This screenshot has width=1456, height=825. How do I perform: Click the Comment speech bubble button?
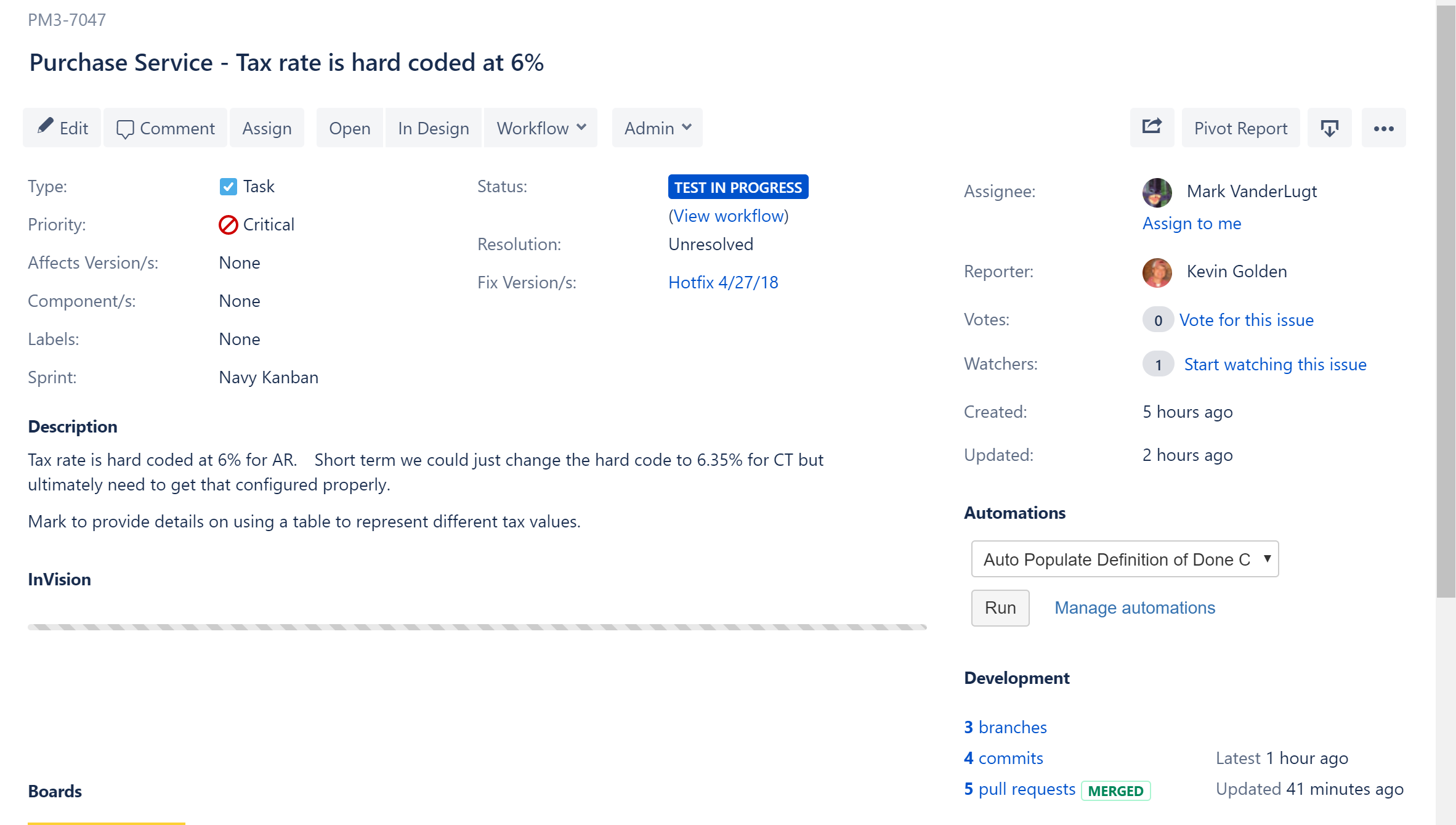166,128
